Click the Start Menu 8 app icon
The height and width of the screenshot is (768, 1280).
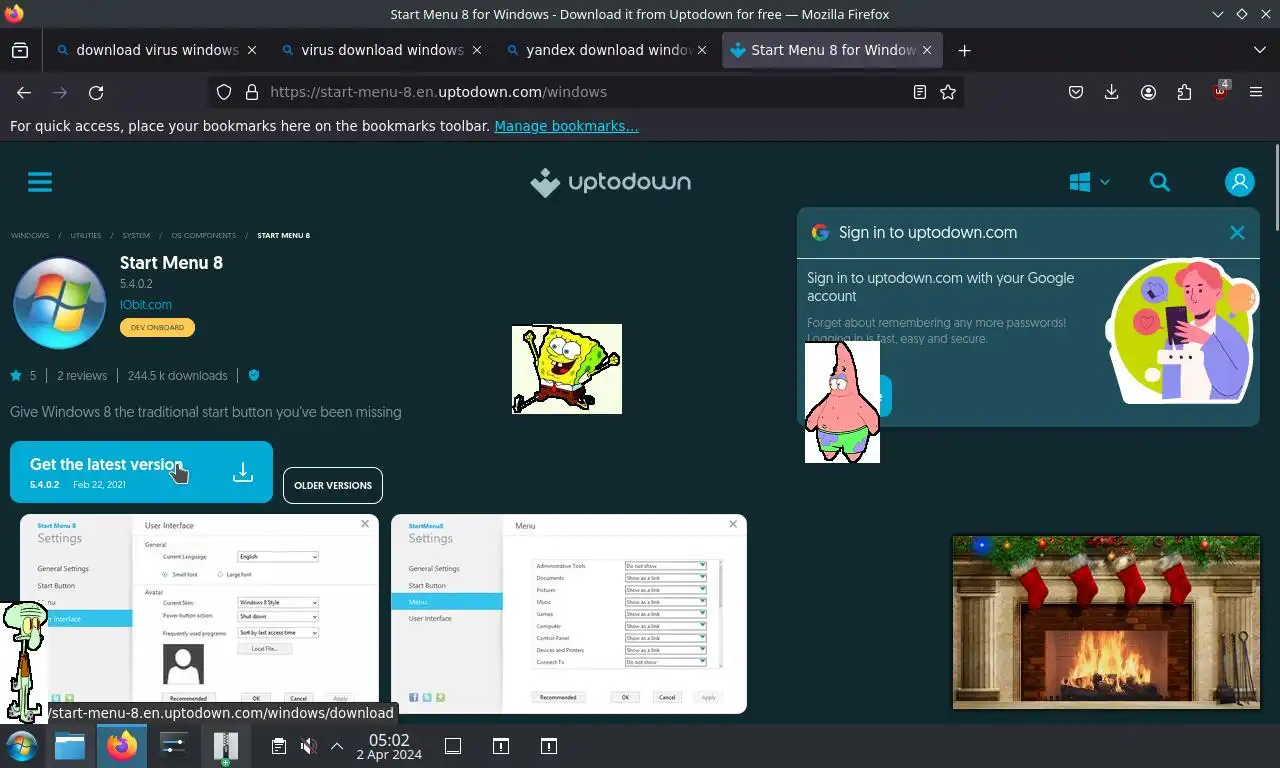click(x=59, y=303)
